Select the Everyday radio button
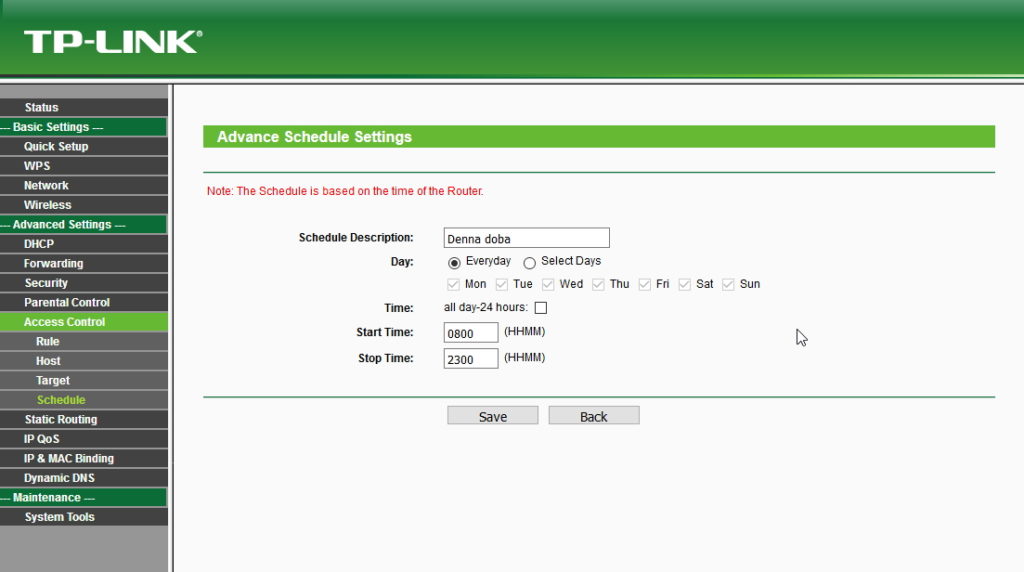The width and height of the screenshot is (1024, 572). [454, 262]
